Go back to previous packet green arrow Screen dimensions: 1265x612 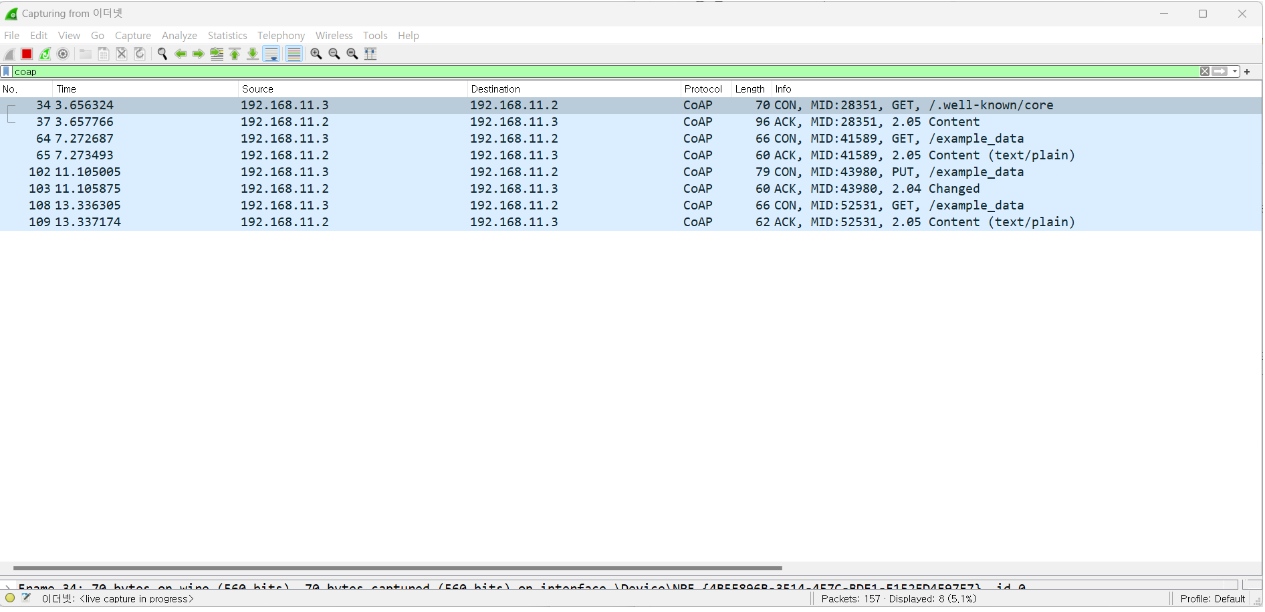pos(180,54)
